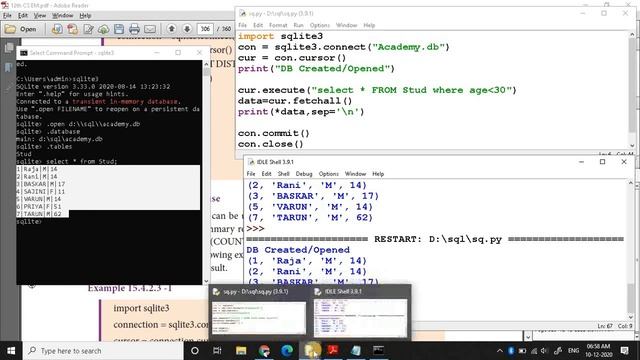640x360 pixels.
Task: Click 'import sqlite3' line in sq.py editor
Action: [280, 36]
